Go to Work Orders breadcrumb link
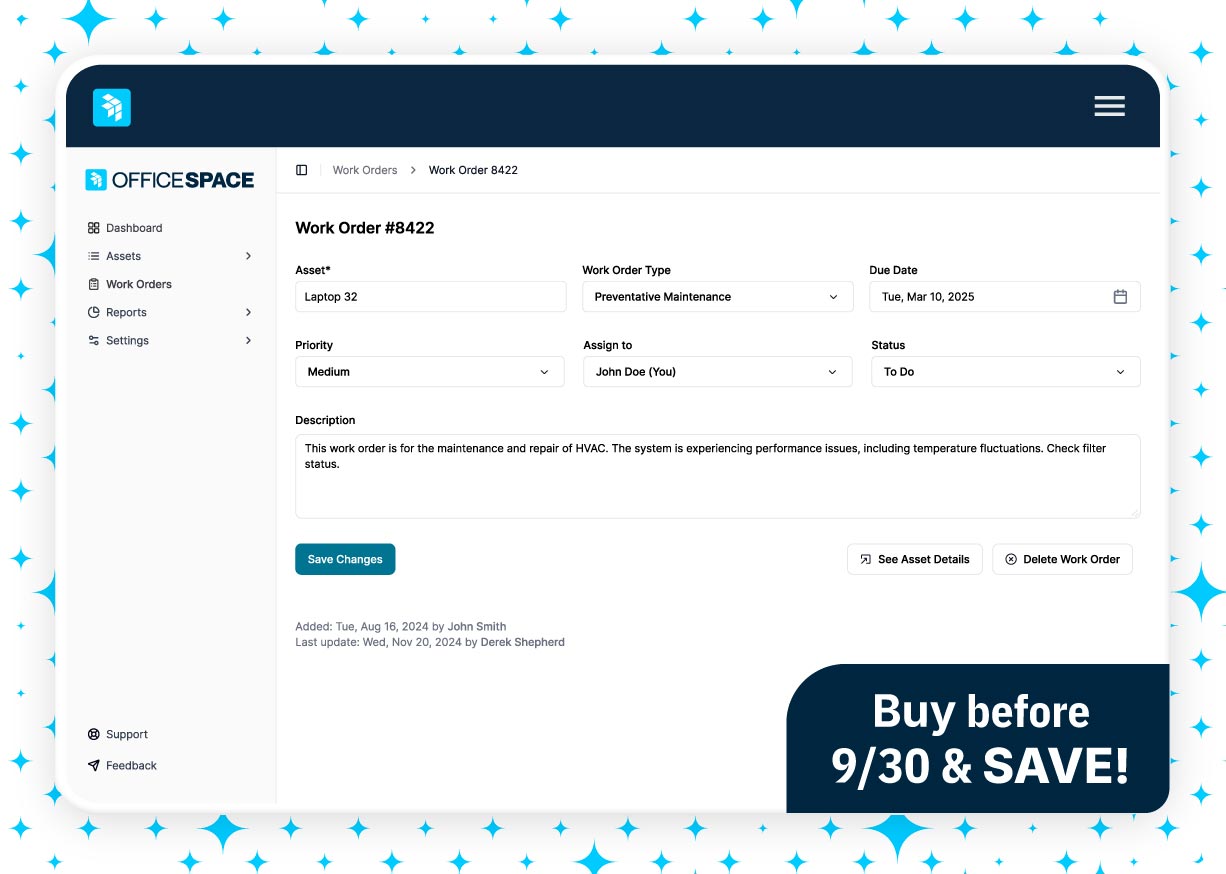This screenshot has width=1226, height=874. [365, 170]
